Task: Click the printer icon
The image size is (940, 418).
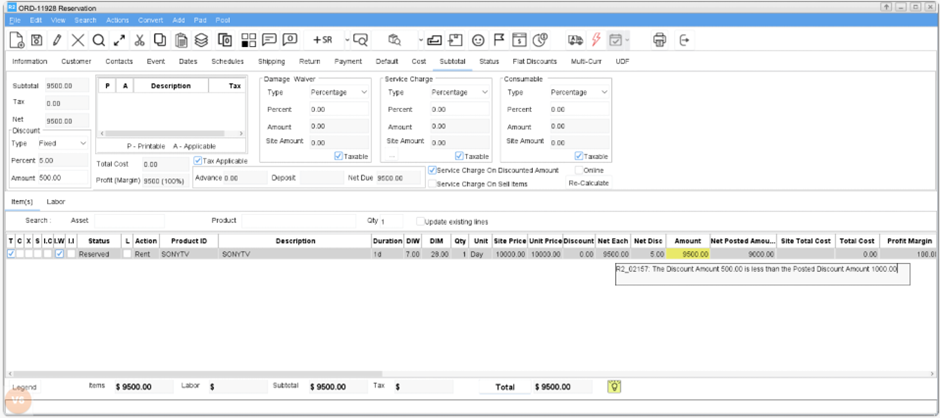Action: (659, 40)
